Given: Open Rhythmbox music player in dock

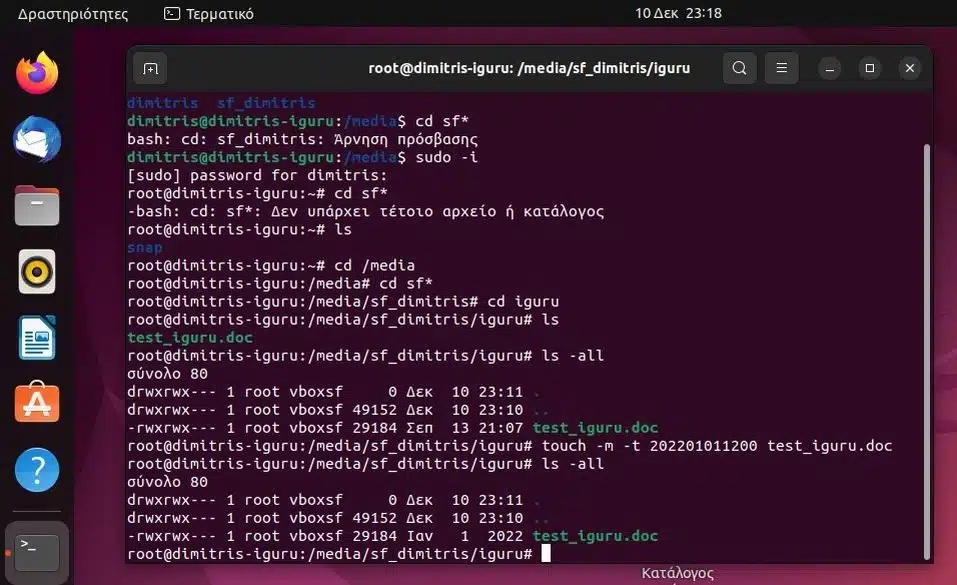Looking at the screenshot, I should (37, 271).
